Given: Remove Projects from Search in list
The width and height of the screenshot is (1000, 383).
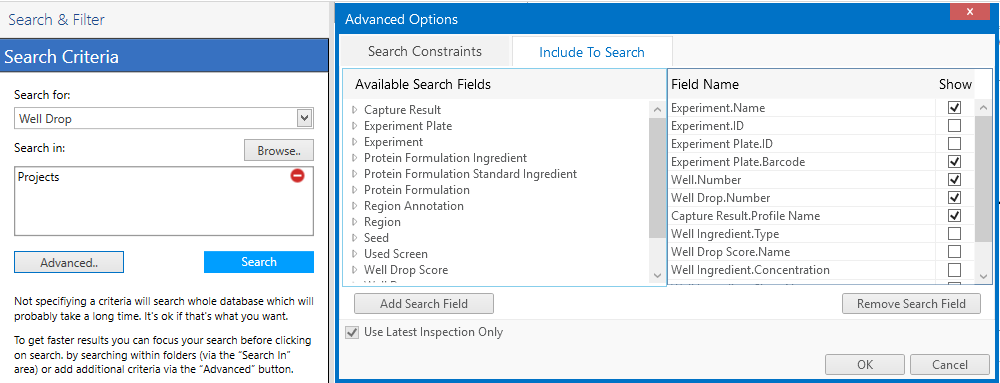Looking at the screenshot, I should (x=297, y=175).
